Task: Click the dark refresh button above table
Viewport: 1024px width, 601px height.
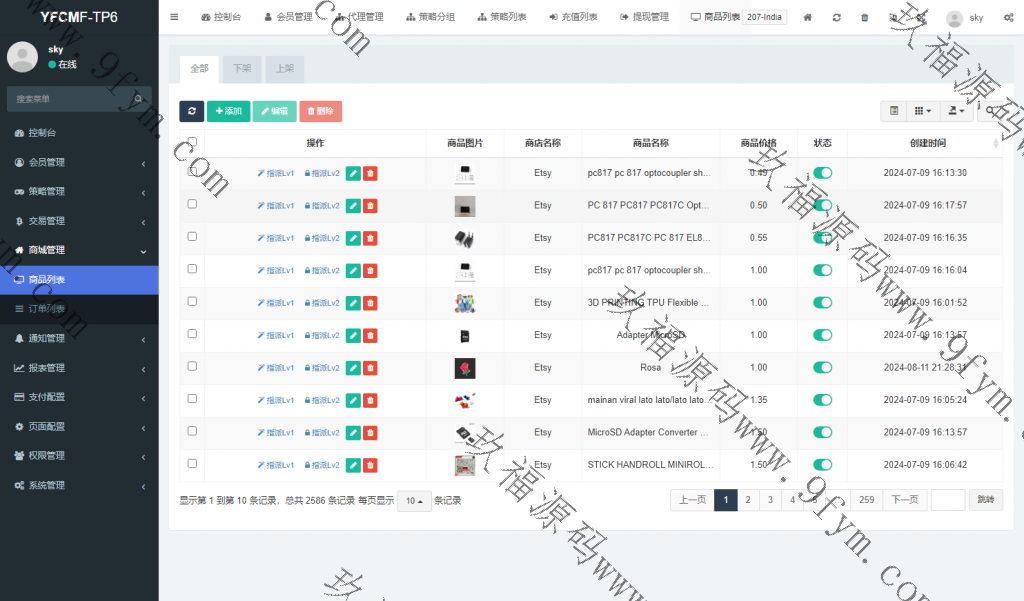Action: click(x=191, y=111)
